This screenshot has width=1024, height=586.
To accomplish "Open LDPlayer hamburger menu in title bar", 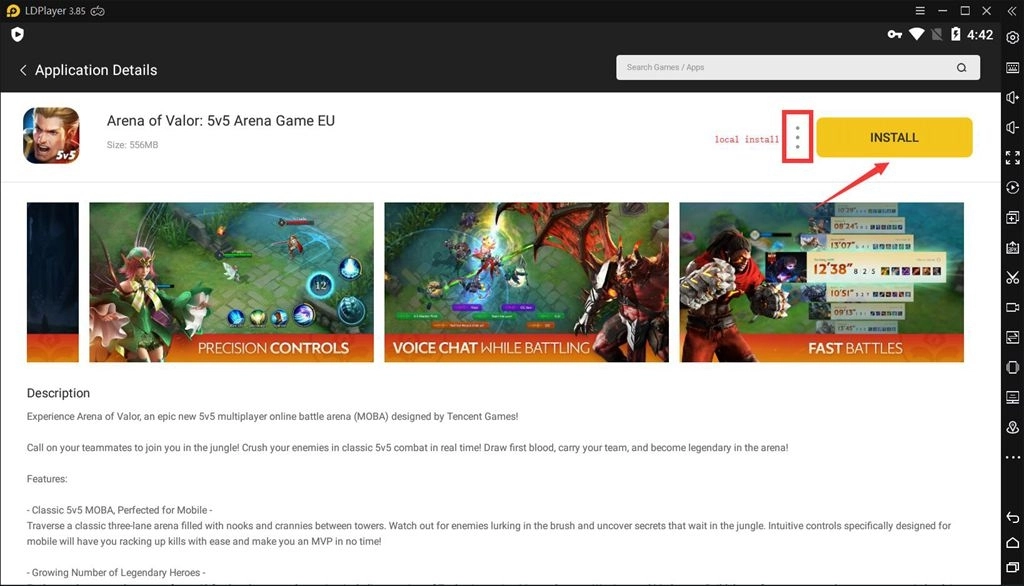I will pos(919,11).
